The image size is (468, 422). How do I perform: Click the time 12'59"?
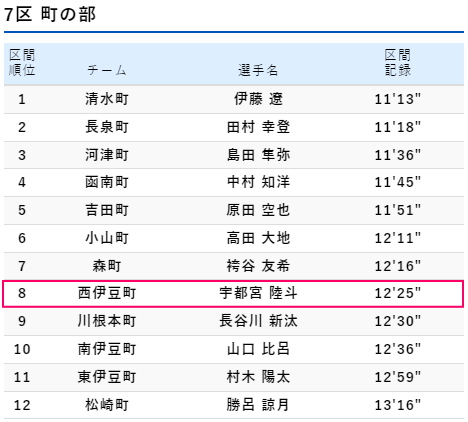coord(398,377)
